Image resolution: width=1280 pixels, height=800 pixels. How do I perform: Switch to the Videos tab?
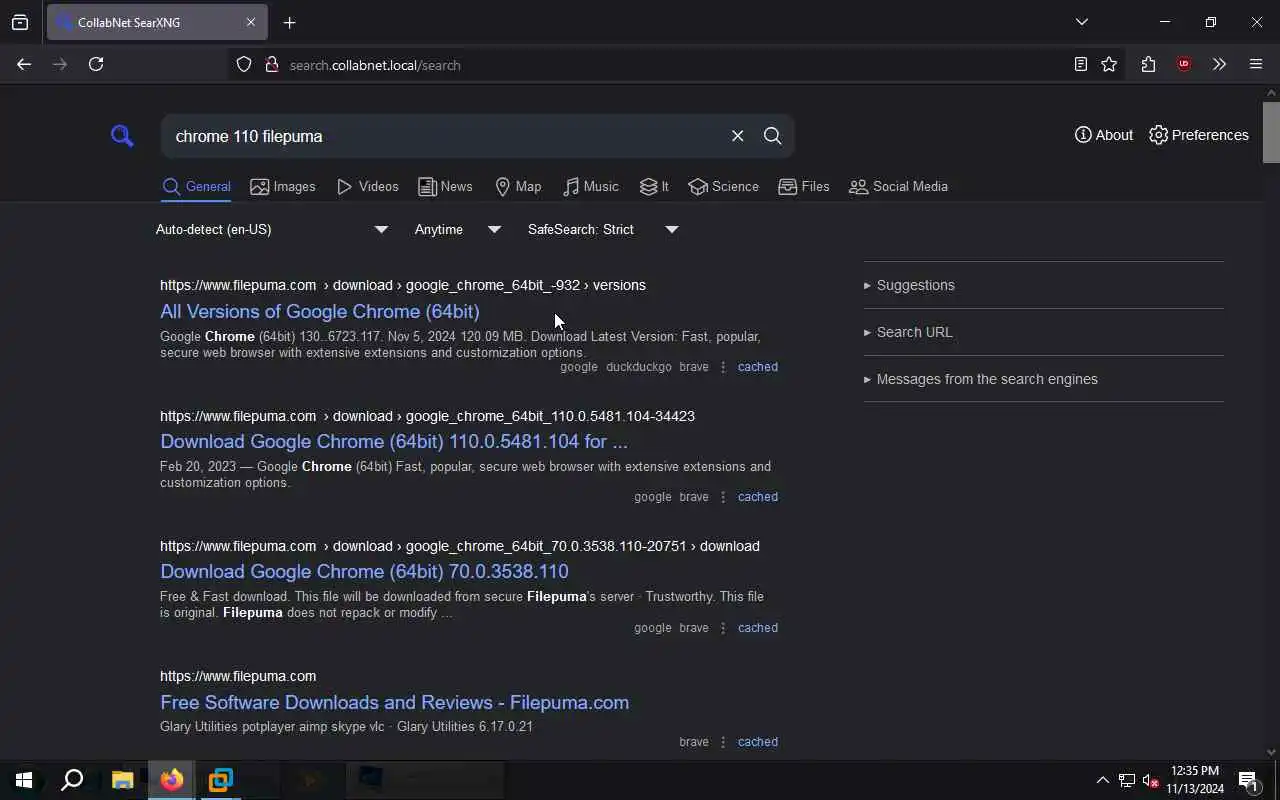pyautogui.click(x=367, y=187)
